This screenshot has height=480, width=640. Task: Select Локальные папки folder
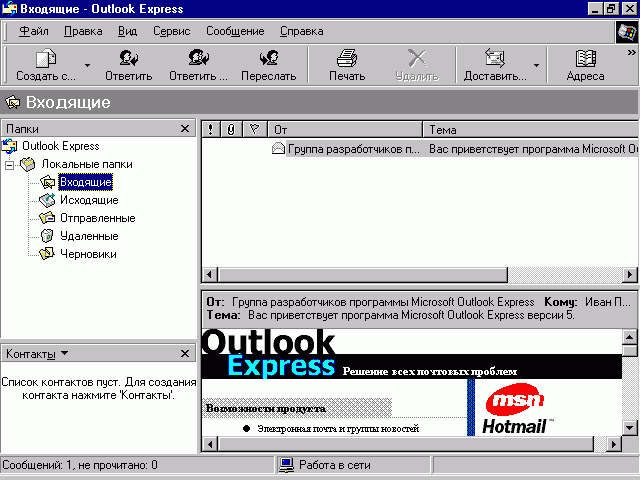(87, 164)
